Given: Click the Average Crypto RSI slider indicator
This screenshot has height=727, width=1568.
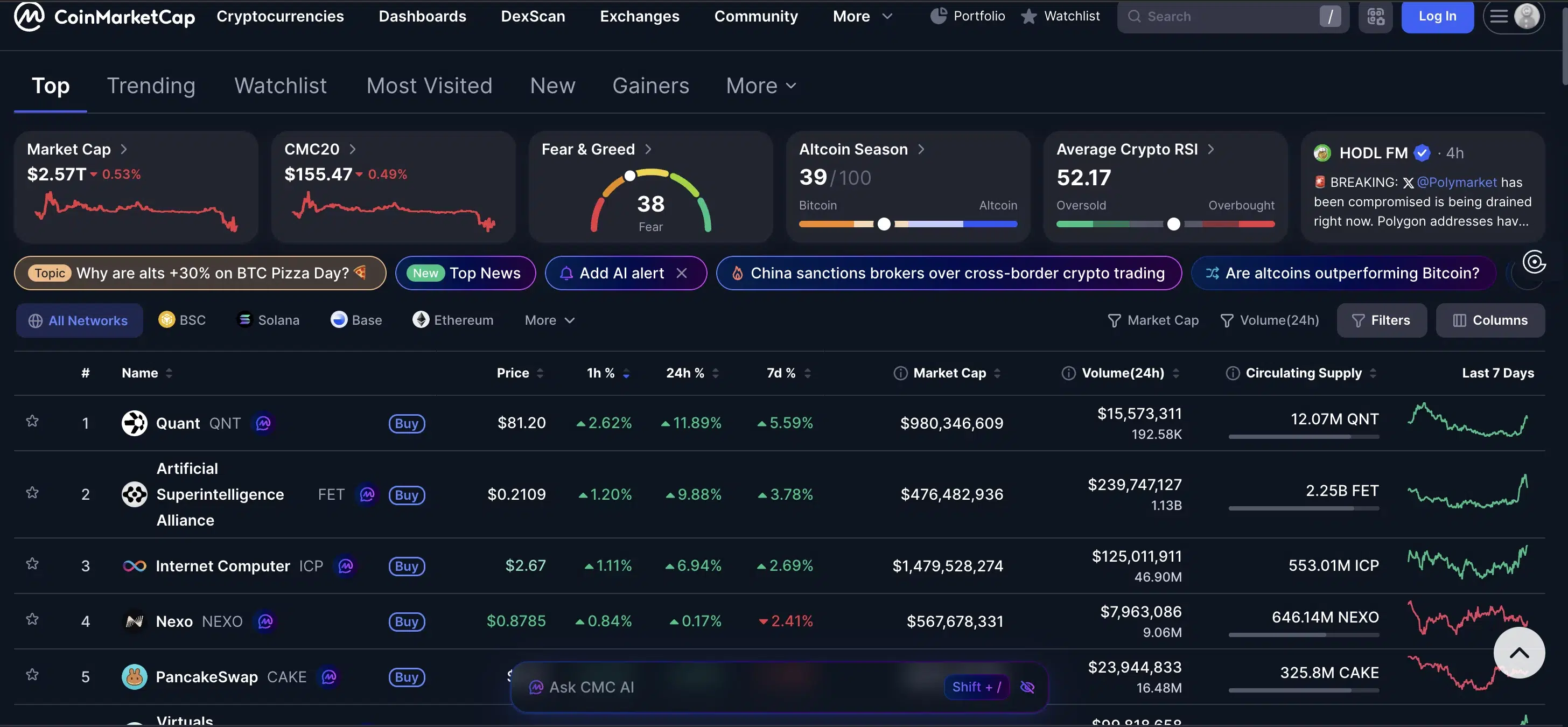Looking at the screenshot, I should point(1173,224).
